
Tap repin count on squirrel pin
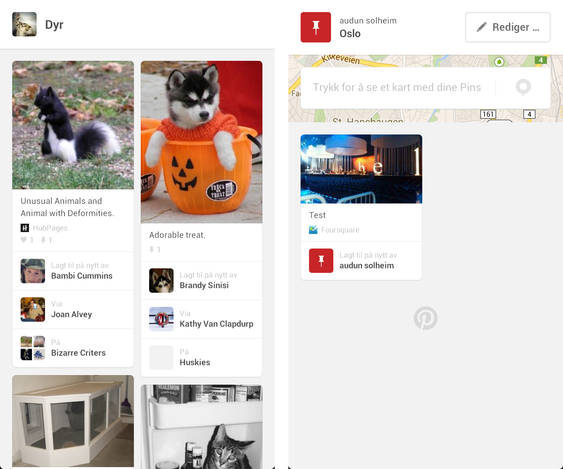click(46, 240)
